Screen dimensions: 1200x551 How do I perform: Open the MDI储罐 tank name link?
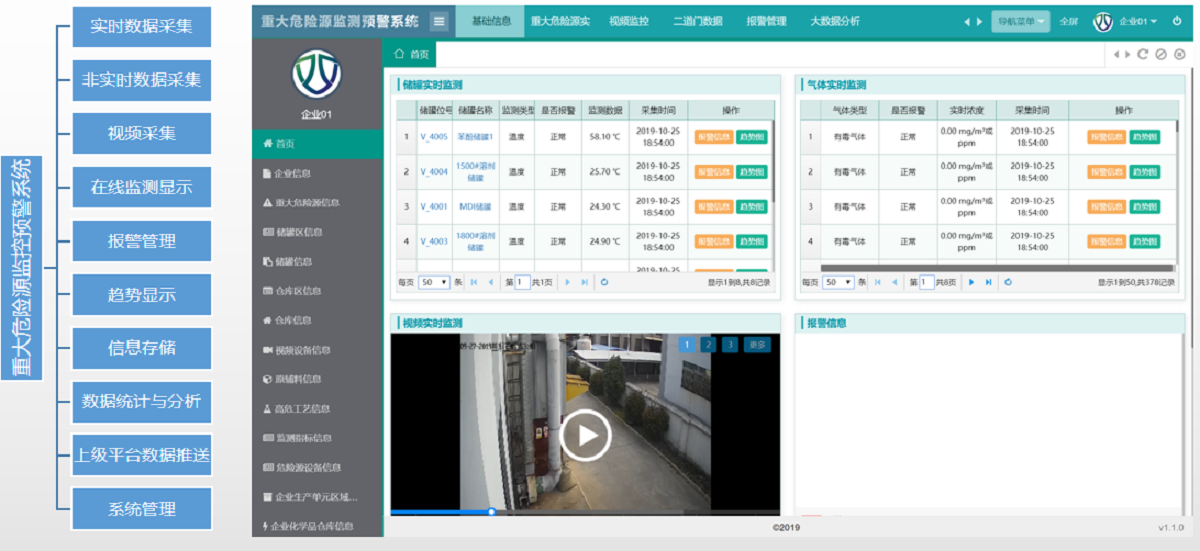point(475,207)
